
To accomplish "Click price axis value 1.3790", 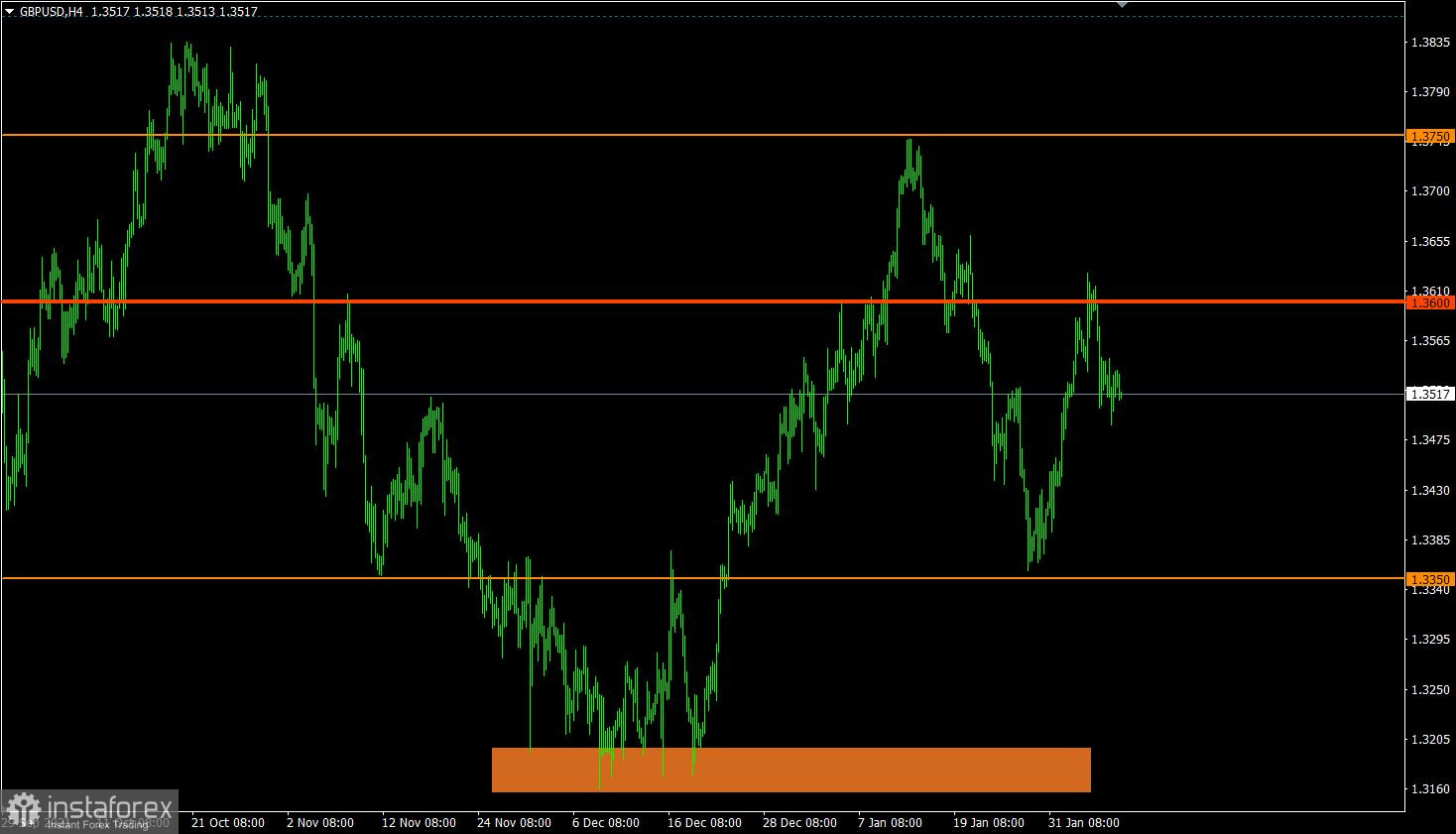I will 1430,92.
